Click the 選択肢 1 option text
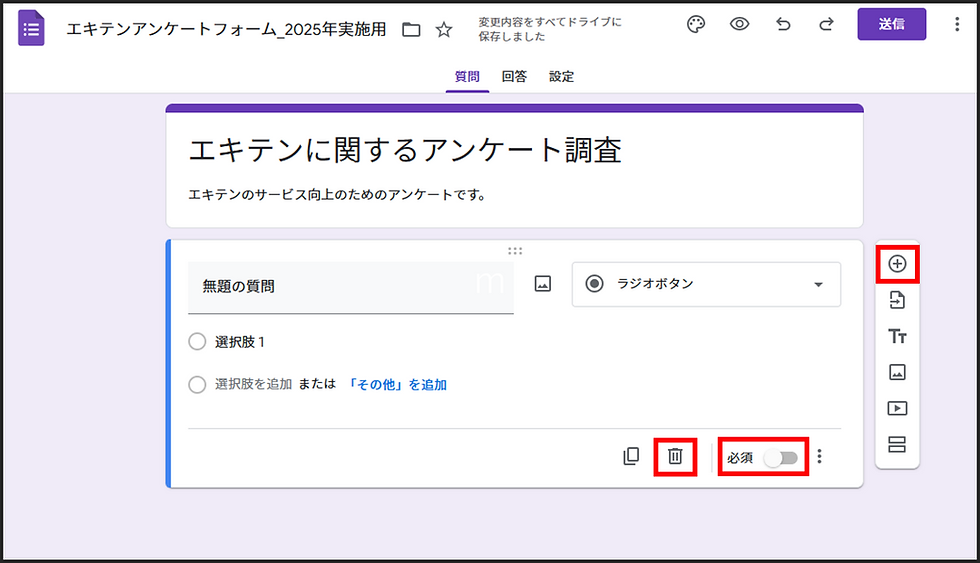The width and height of the screenshot is (980, 563). point(240,342)
